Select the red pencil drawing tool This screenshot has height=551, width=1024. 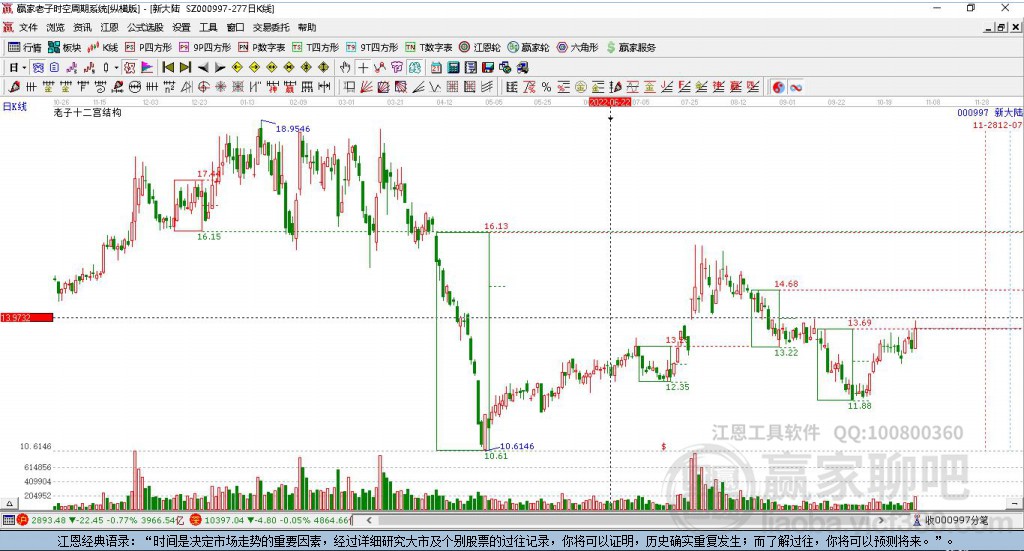point(14,87)
